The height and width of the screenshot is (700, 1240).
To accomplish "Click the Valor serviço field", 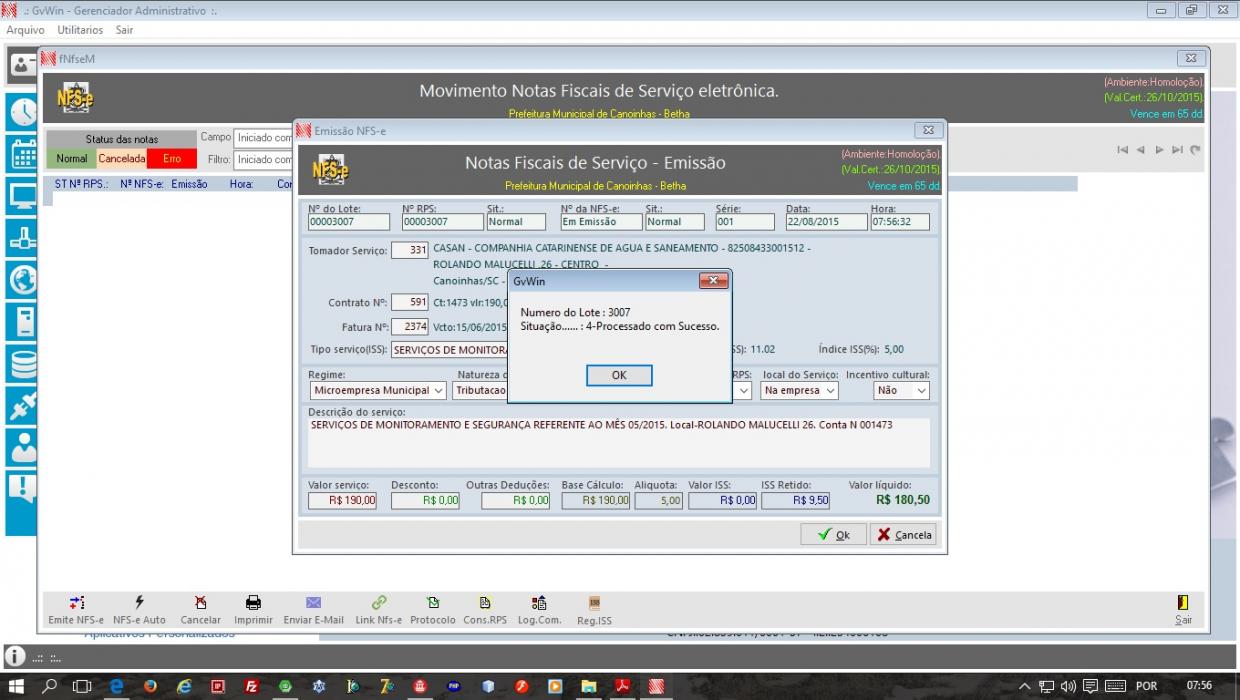I will click(x=342, y=500).
